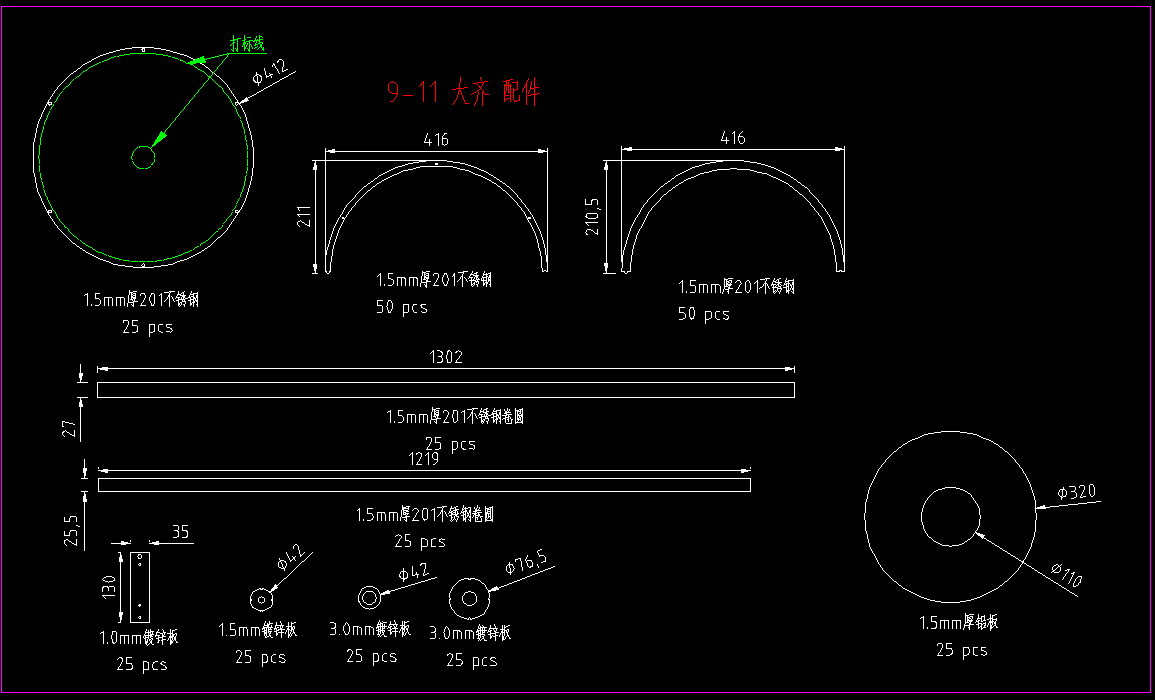
Task: Select the 1219 length dimension text
Action: 423,459
